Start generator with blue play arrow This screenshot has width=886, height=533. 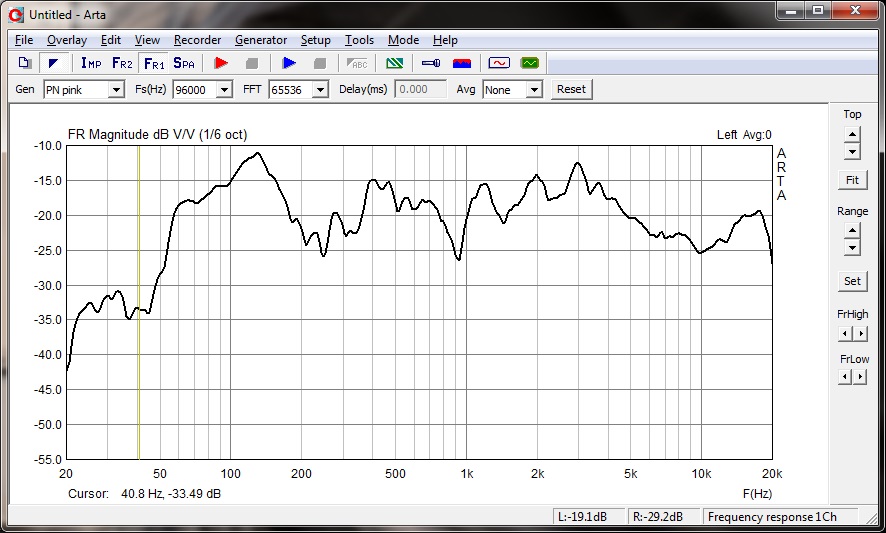tap(289, 63)
